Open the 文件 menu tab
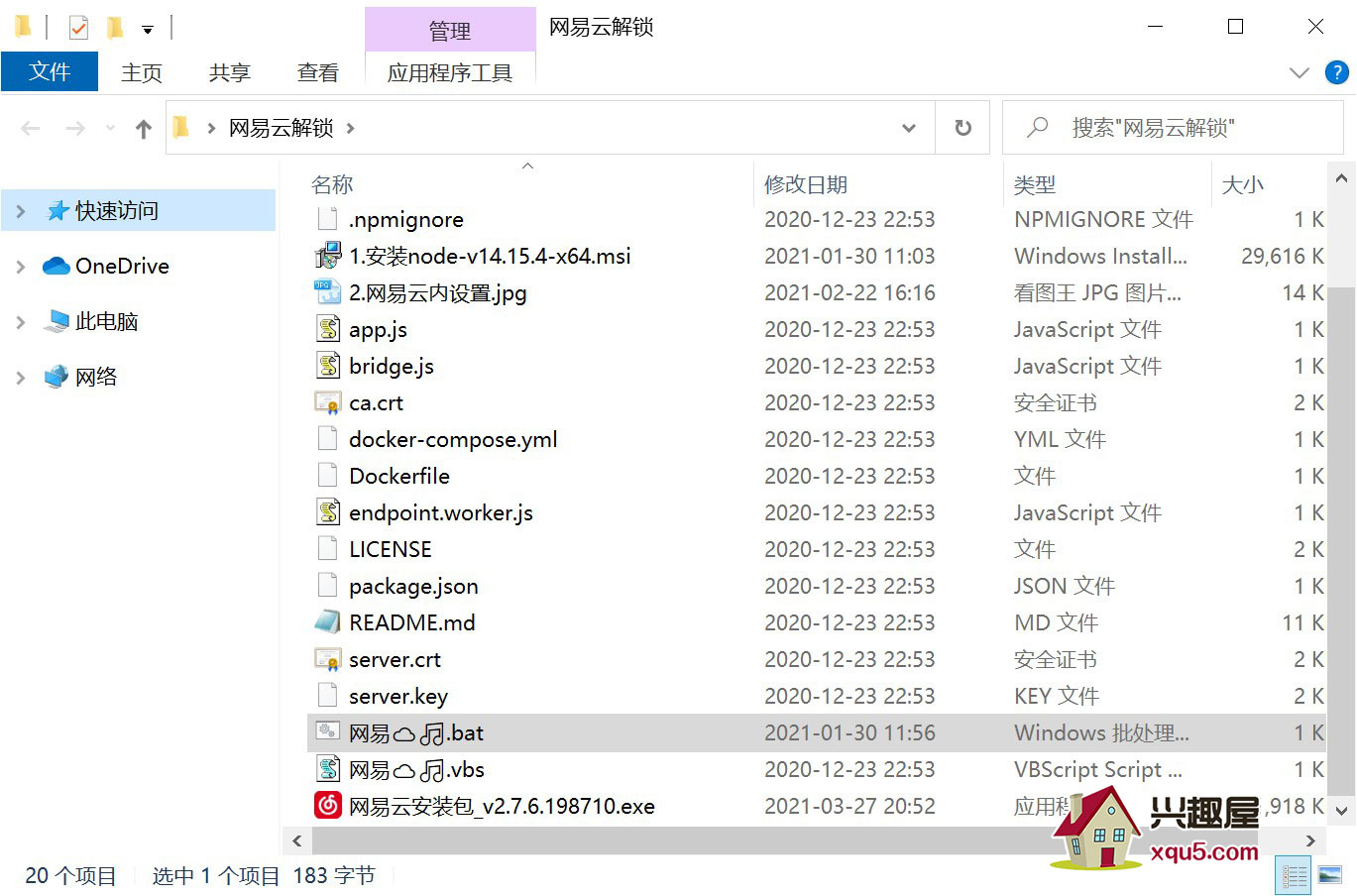Viewport: 1357px width, 896px height. pos(50,72)
